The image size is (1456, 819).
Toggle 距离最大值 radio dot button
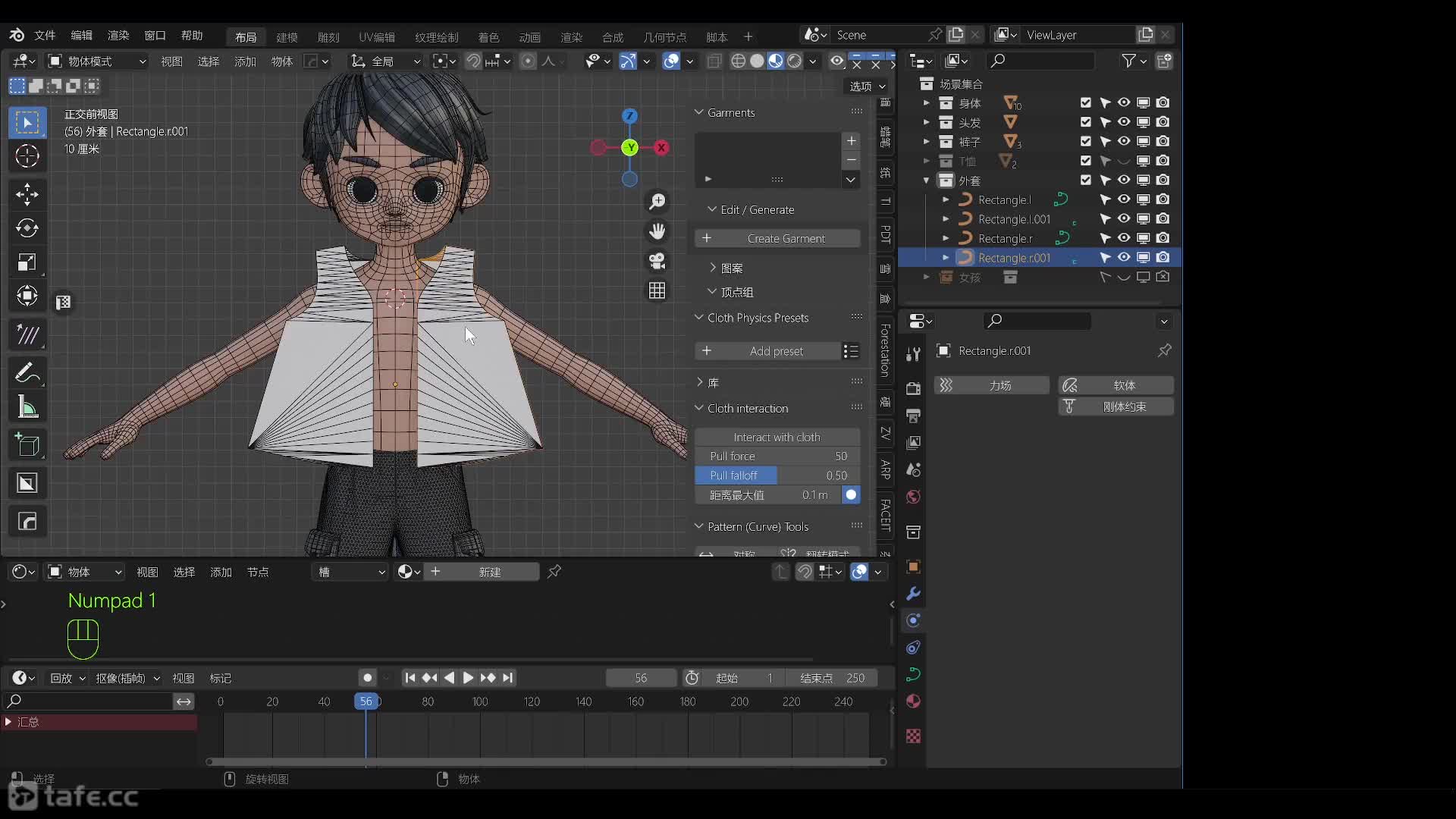tap(851, 495)
